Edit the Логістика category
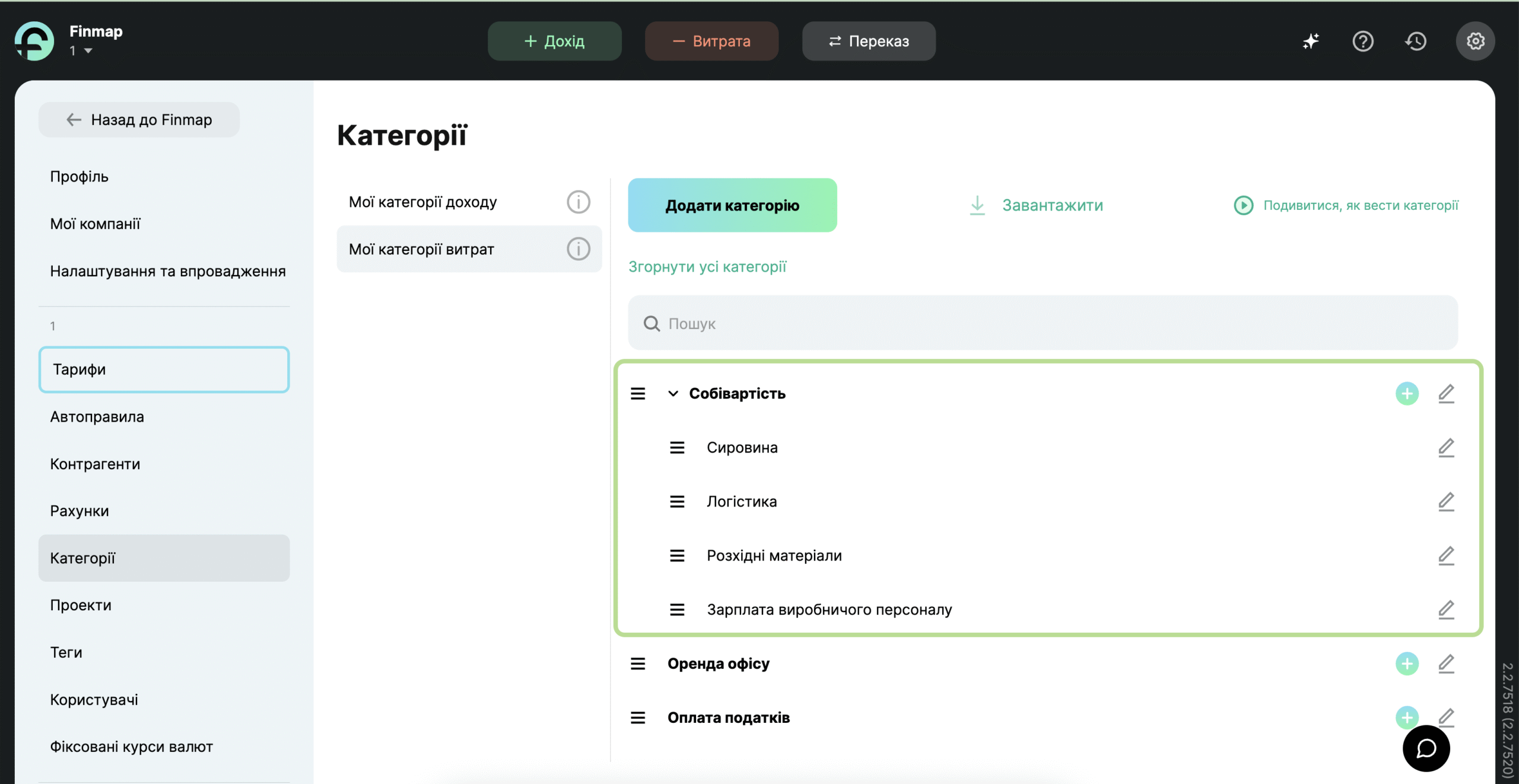 1446,502
